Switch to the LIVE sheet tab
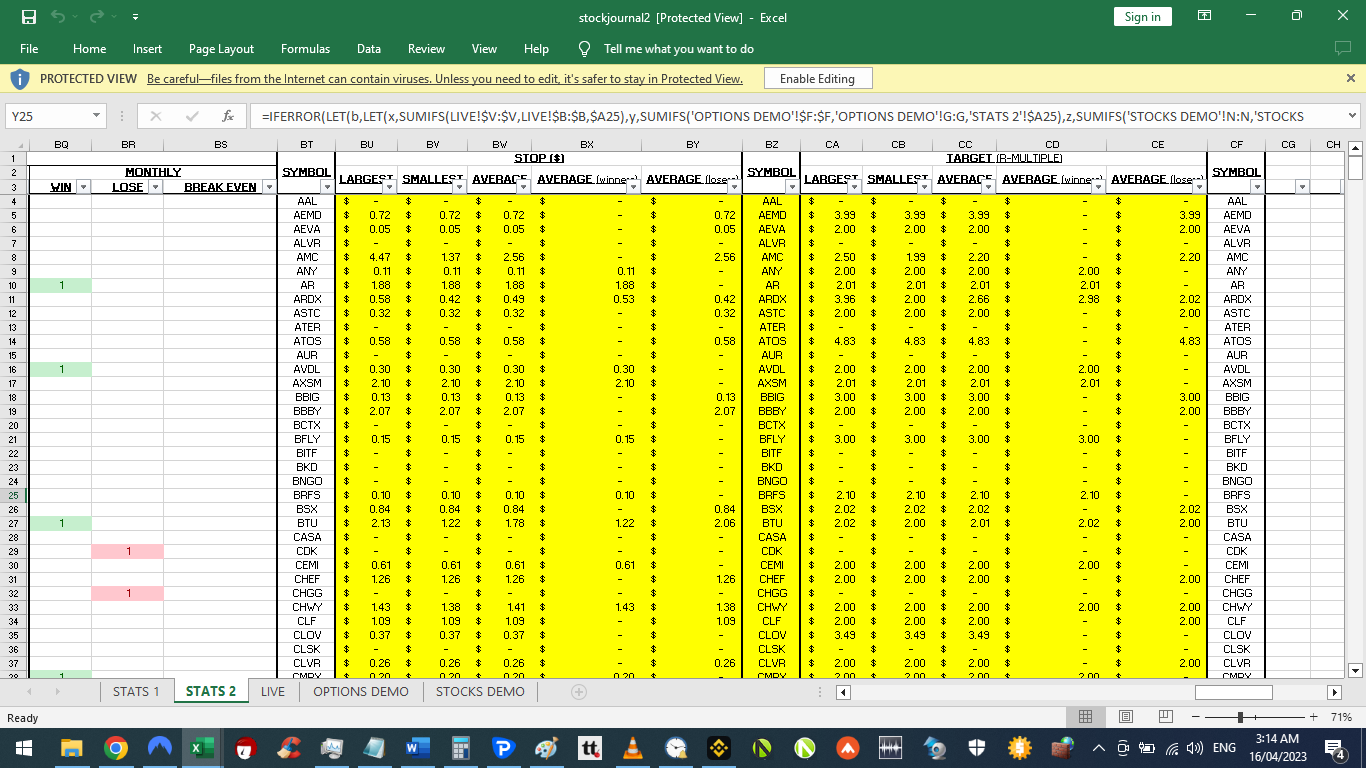 coord(272,691)
